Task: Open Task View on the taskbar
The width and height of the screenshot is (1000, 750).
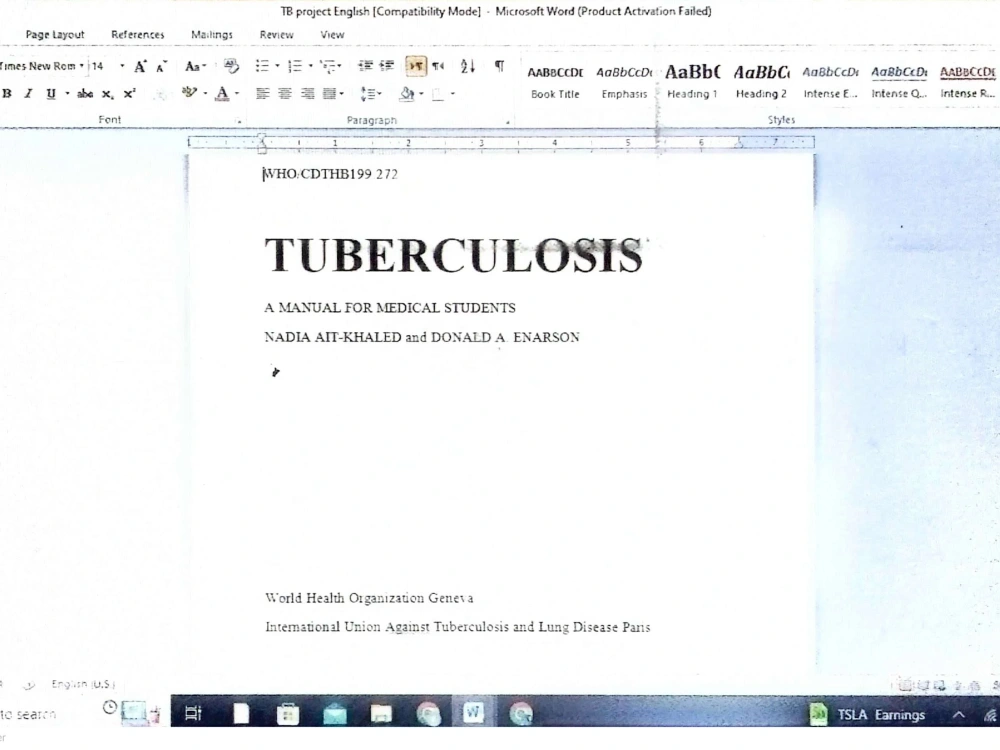Action: point(193,713)
